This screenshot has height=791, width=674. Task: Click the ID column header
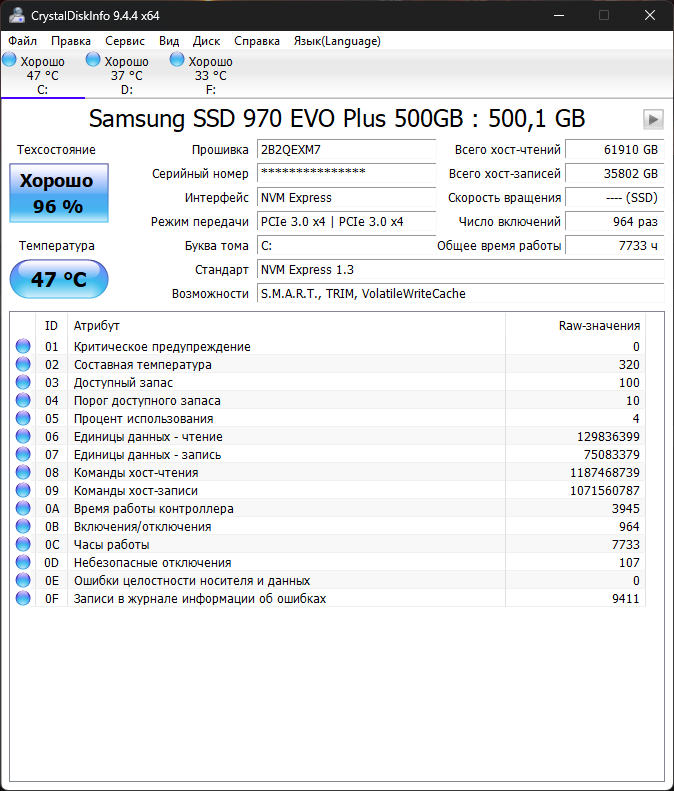pos(51,326)
